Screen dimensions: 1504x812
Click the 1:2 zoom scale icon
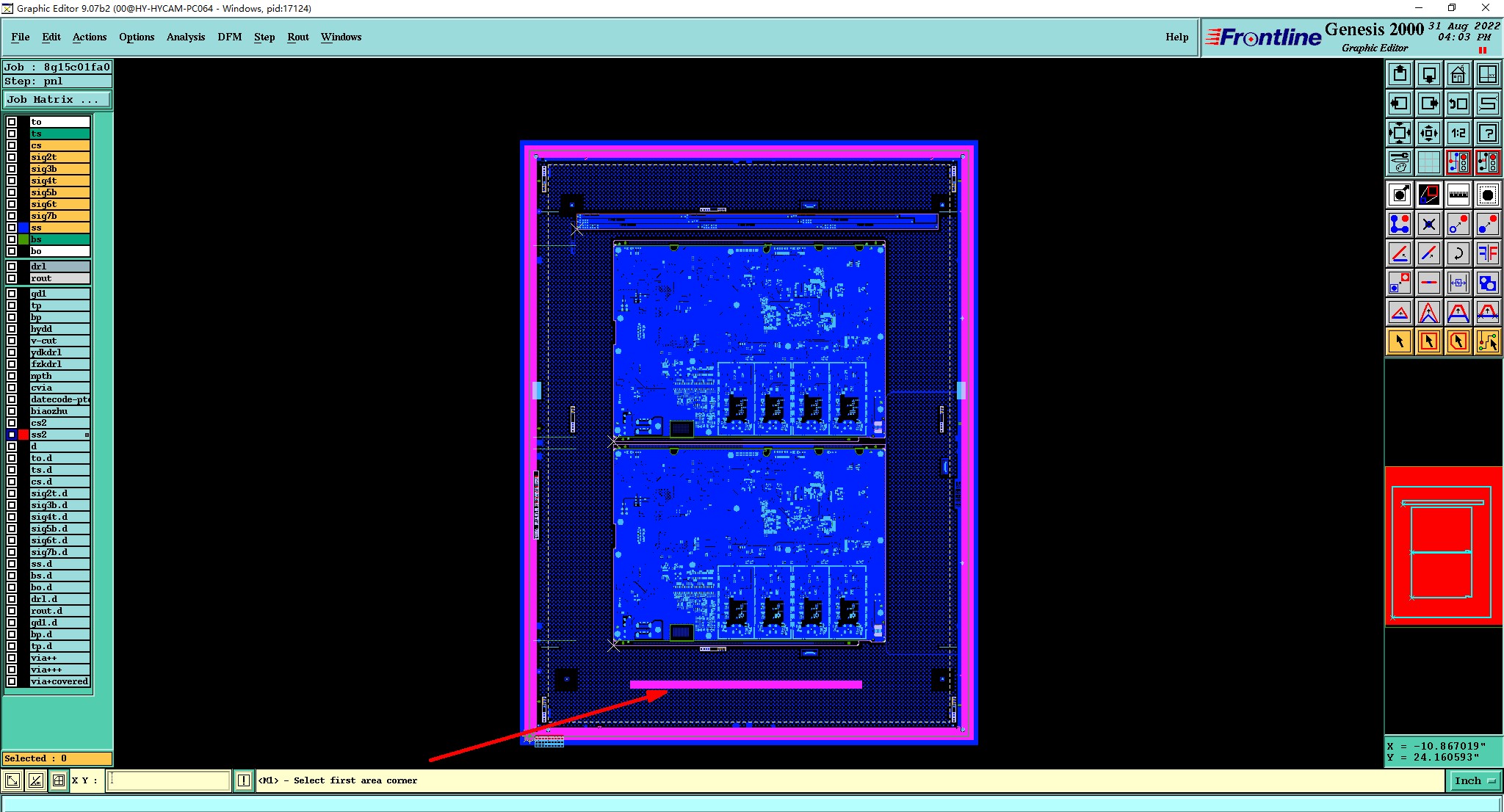click(x=1458, y=133)
